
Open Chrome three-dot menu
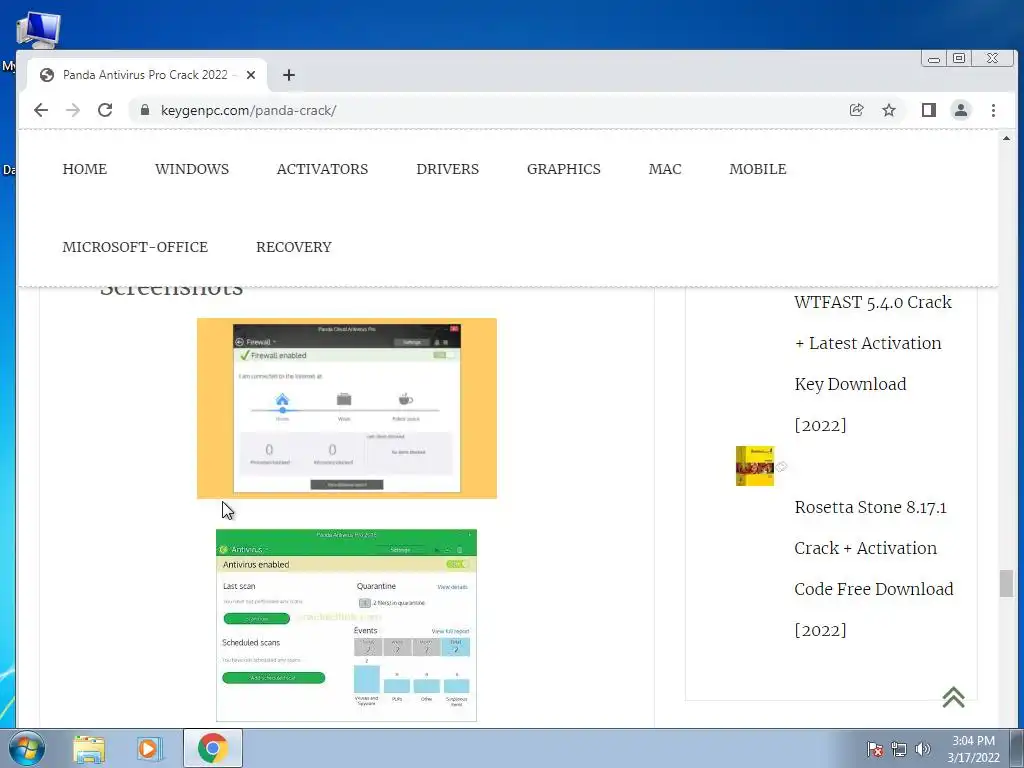tap(993, 110)
